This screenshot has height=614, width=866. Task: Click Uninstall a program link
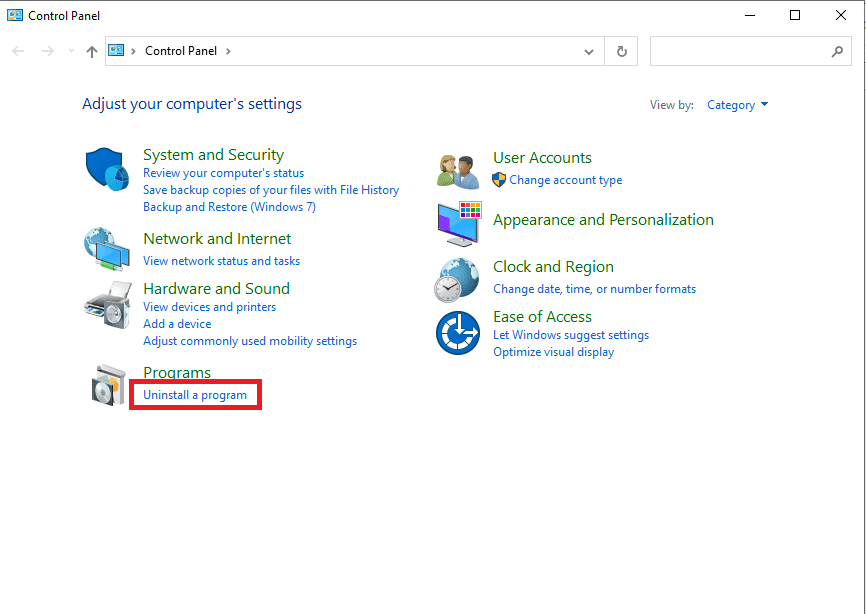click(x=195, y=395)
